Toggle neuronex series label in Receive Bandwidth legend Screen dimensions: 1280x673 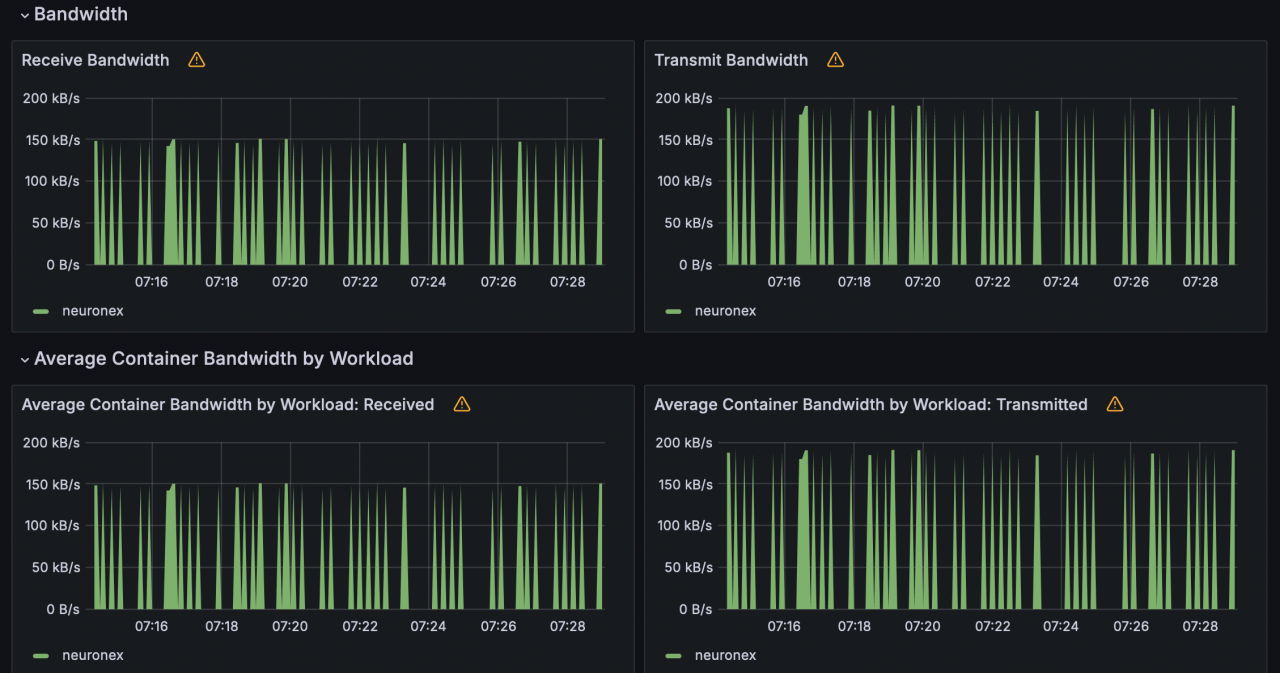coord(93,311)
